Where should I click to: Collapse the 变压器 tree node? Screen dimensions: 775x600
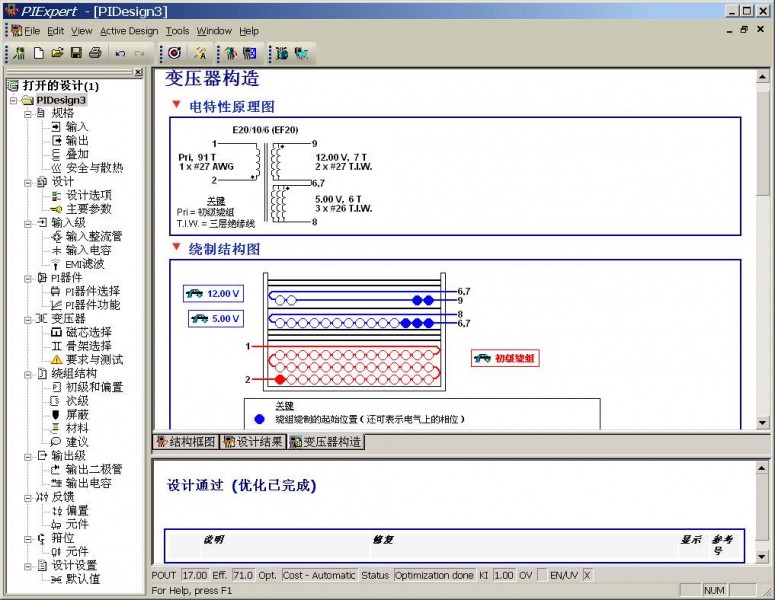pyautogui.click(x=28, y=319)
